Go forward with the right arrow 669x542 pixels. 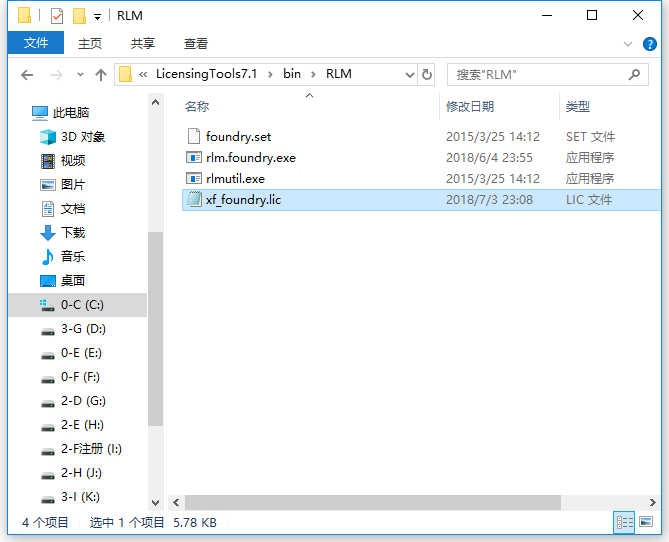point(56,75)
